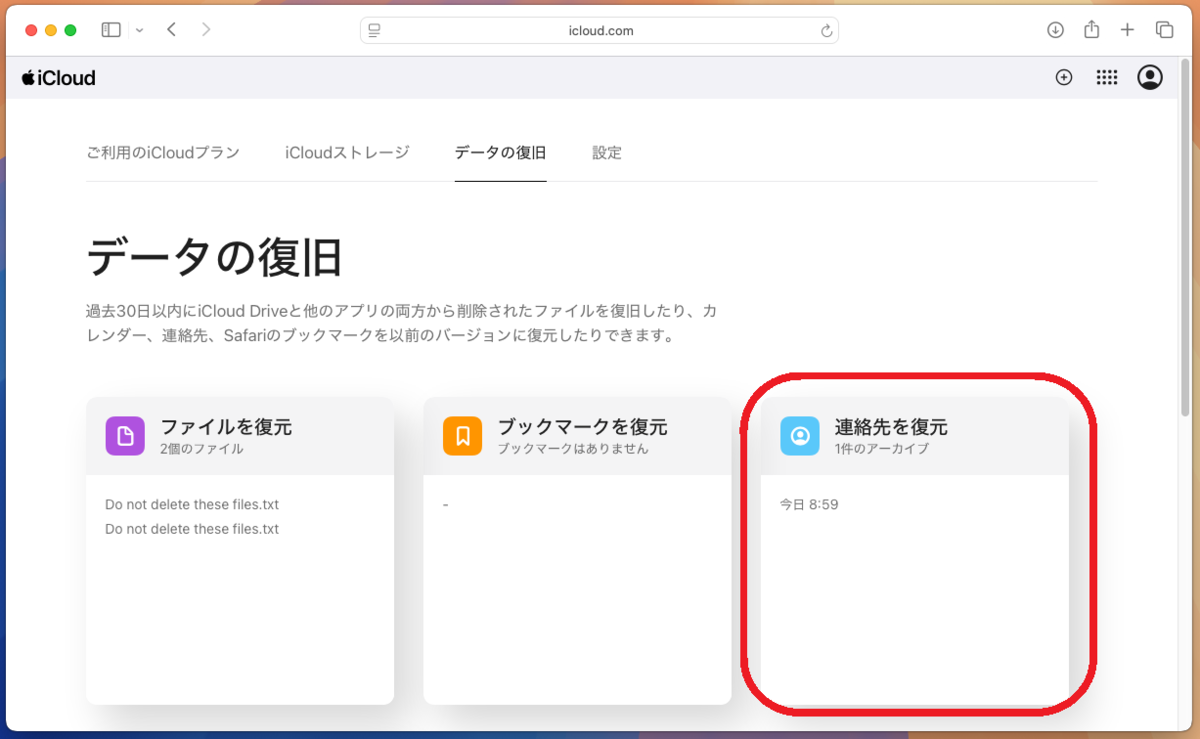This screenshot has height=739, width=1200.
Task: Open 連絡先を復元 card title
Action: coord(891,427)
